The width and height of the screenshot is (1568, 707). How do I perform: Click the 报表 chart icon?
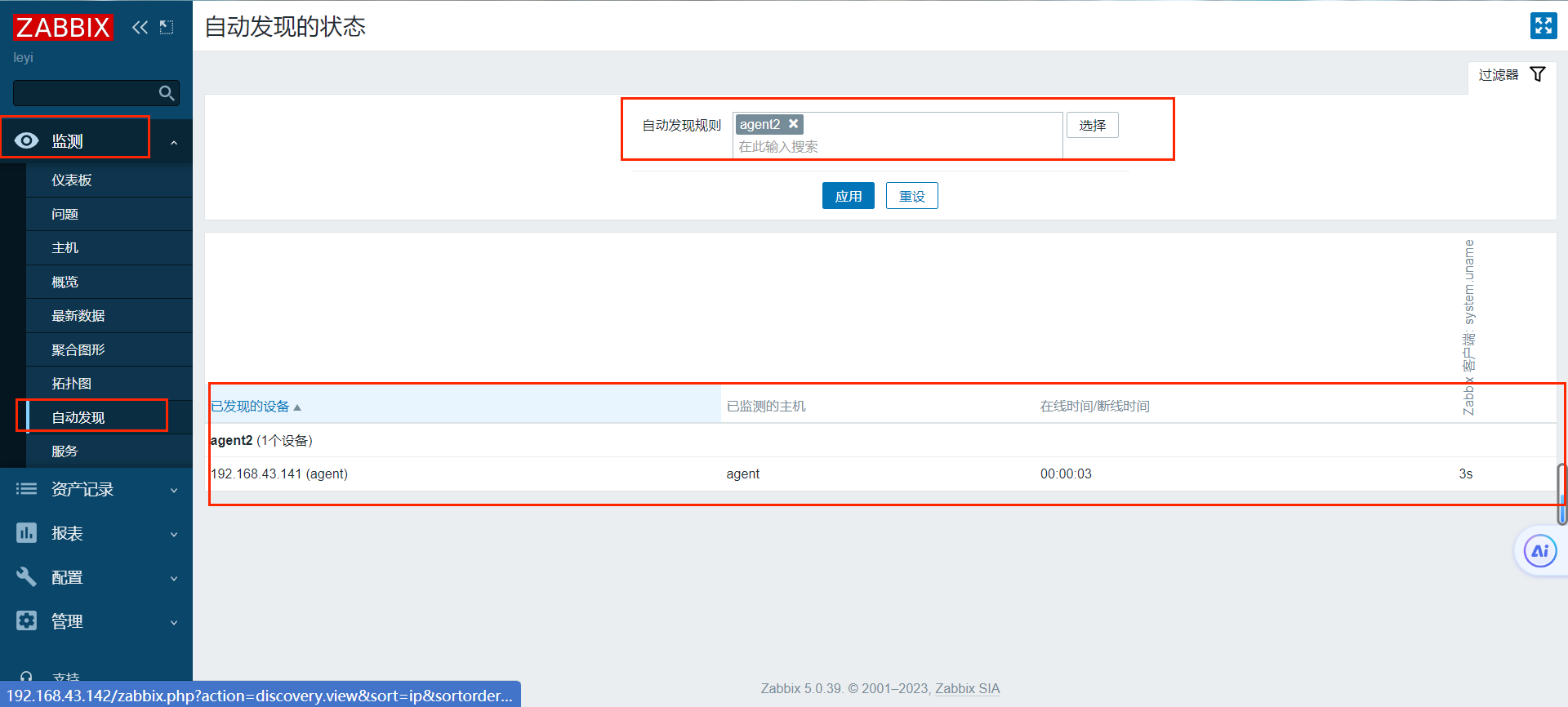click(26, 533)
